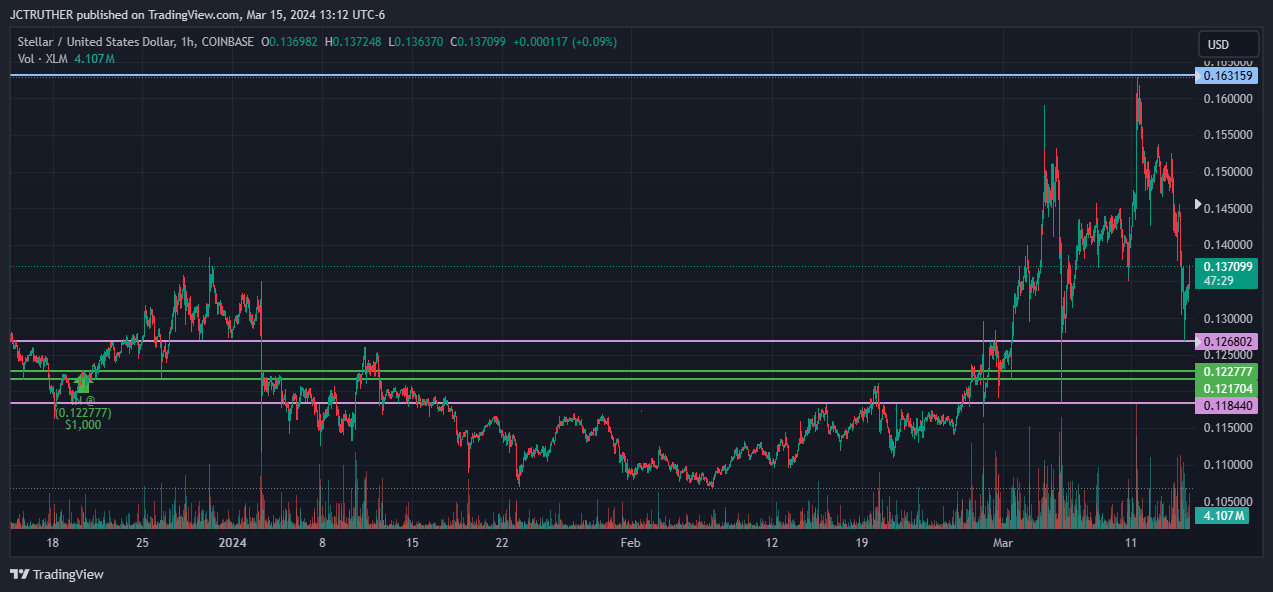
Task: Click the 0.121704 green level label
Action: tap(1226, 387)
